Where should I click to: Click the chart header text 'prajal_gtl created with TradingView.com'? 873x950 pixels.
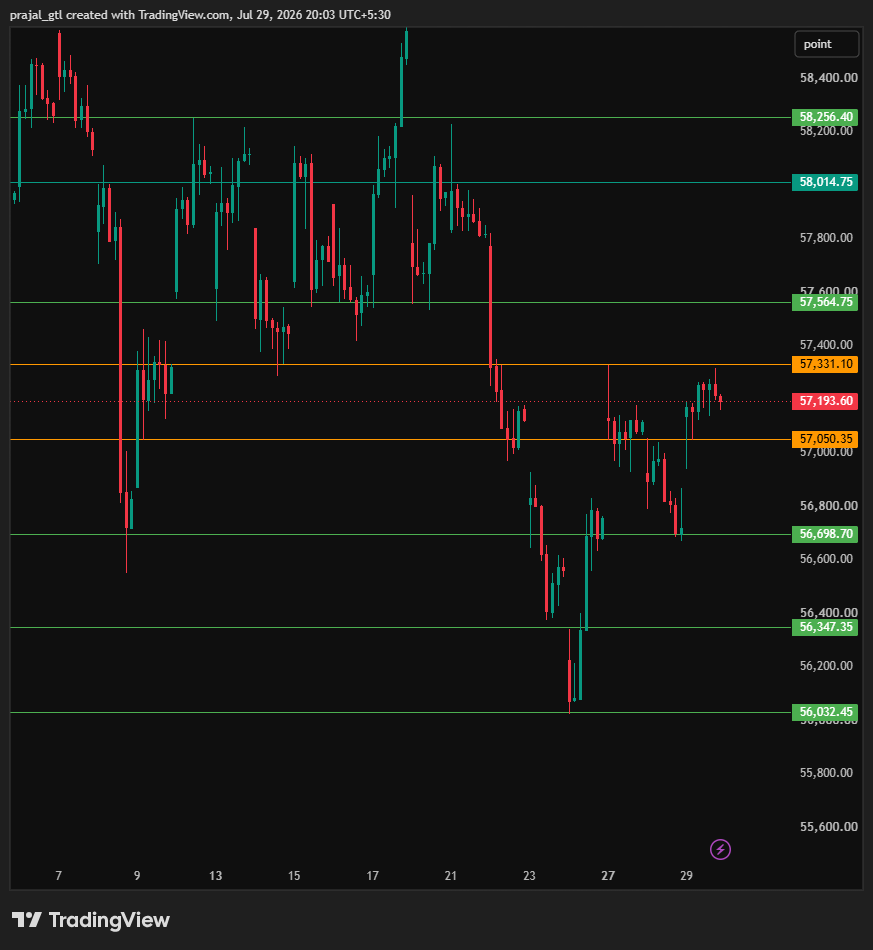(x=120, y=15)
